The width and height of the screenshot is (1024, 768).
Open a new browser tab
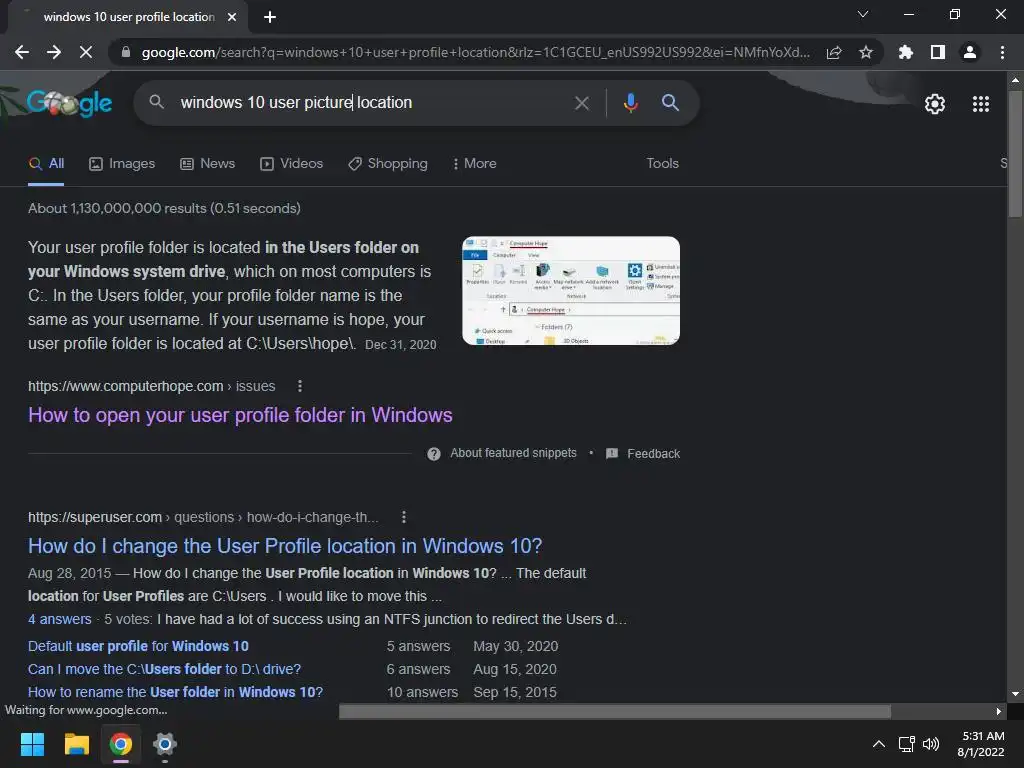click(270, 17)
